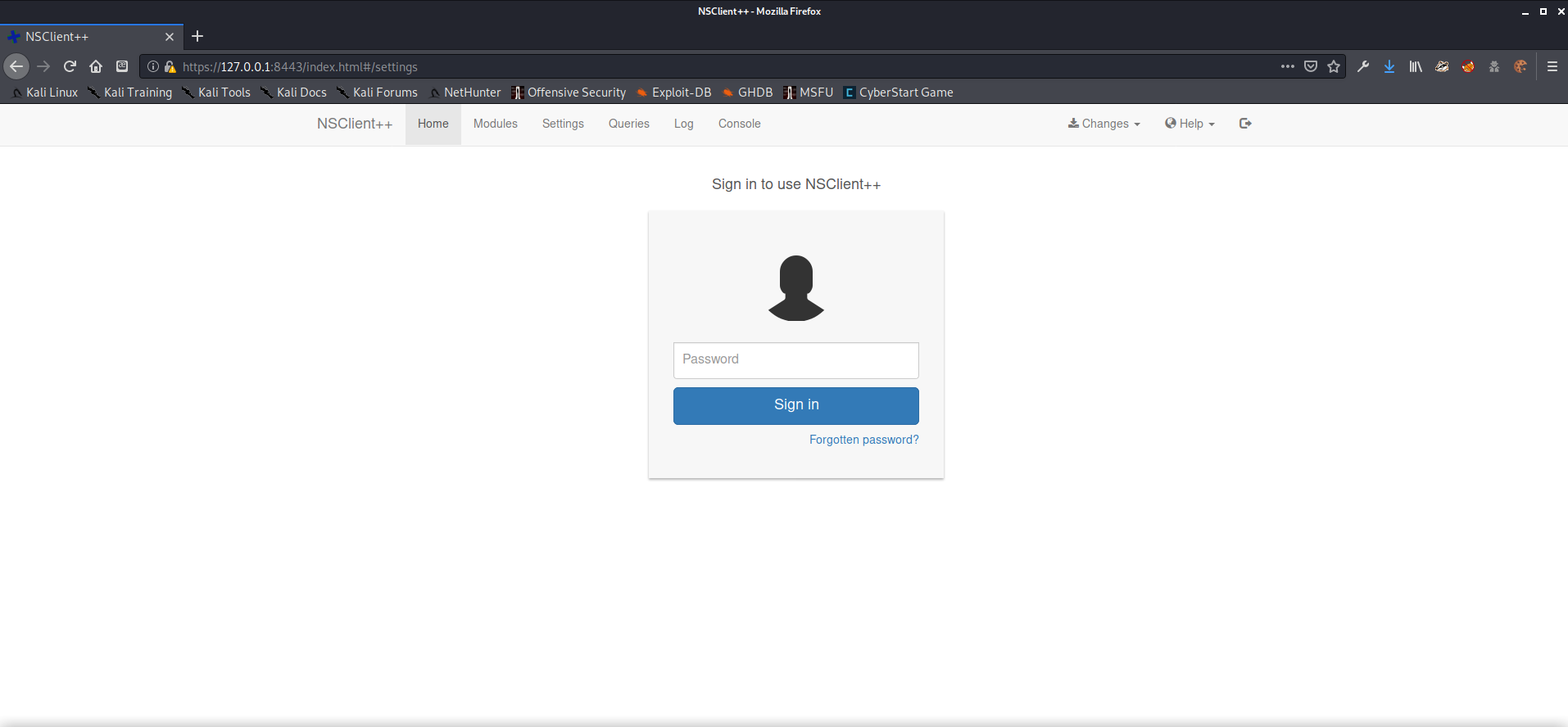Expand the Changes dropdown

(1103, 124)
